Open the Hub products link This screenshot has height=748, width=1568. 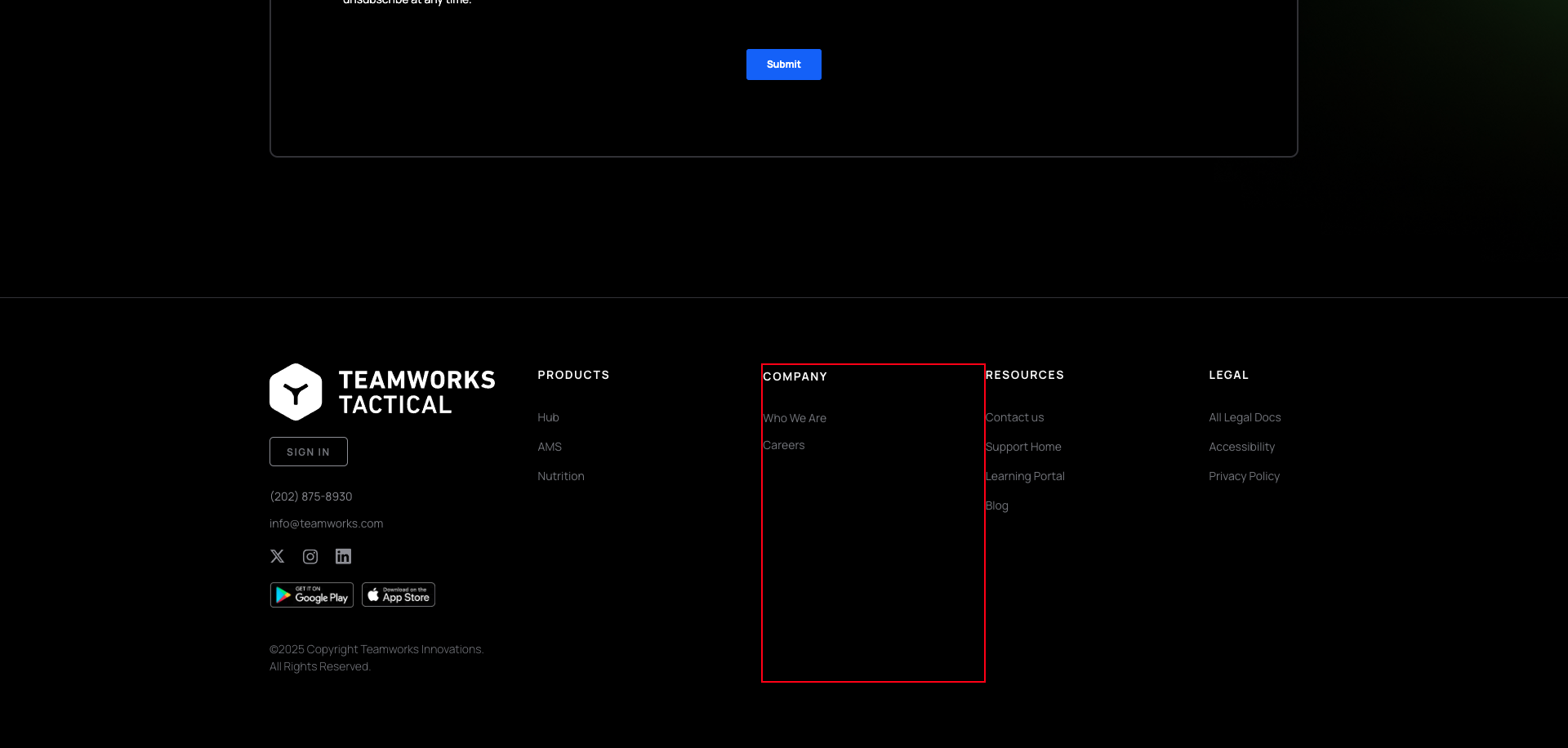click(547, 417)
